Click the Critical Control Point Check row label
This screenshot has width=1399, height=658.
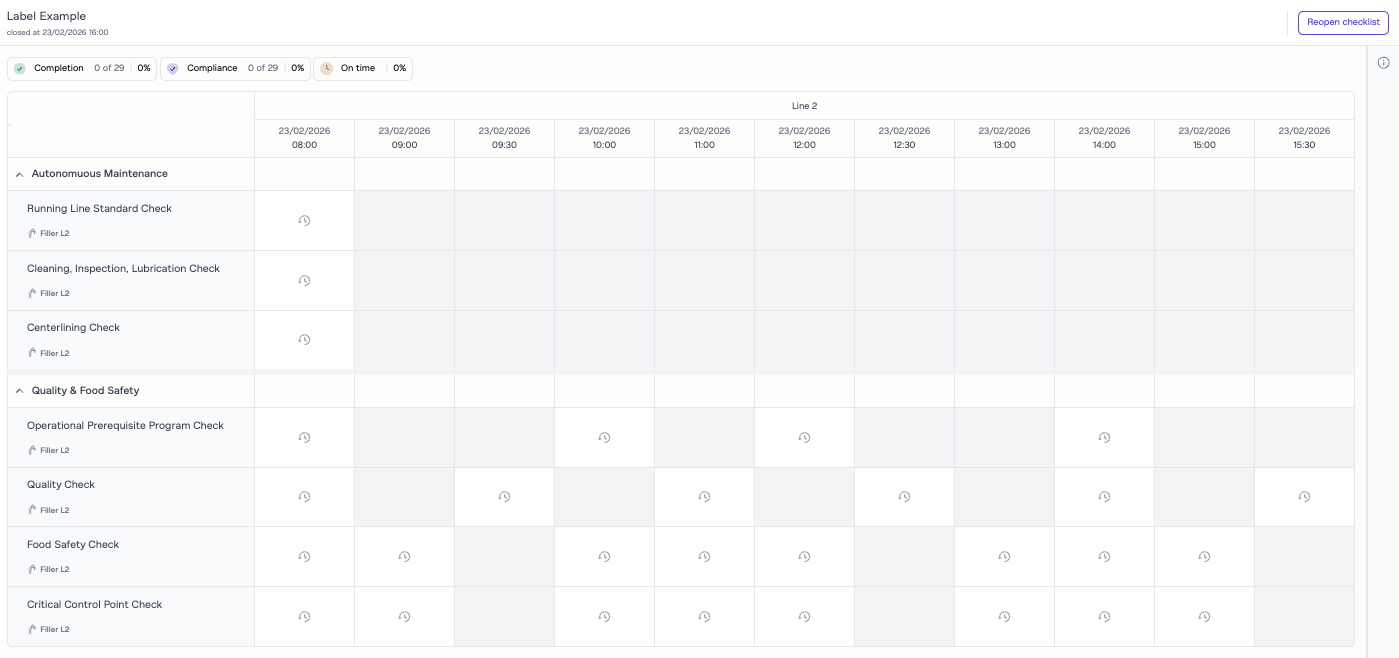pos(94,605)
